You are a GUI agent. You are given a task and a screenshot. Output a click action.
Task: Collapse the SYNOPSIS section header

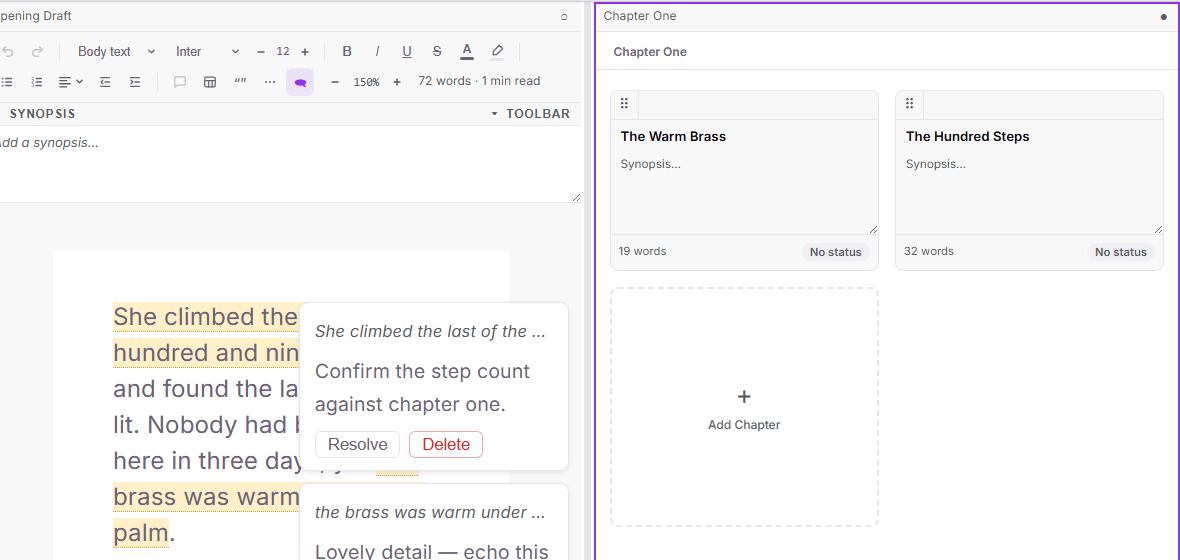tap(42, 114)
